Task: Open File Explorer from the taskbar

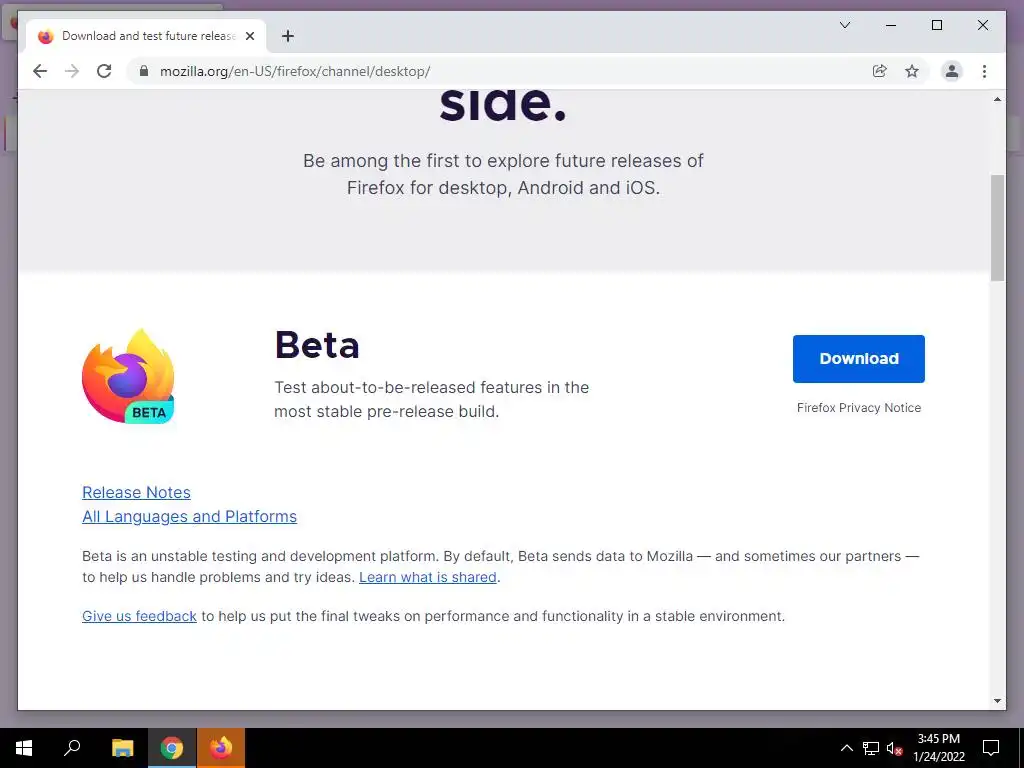Action: [122, 748]
